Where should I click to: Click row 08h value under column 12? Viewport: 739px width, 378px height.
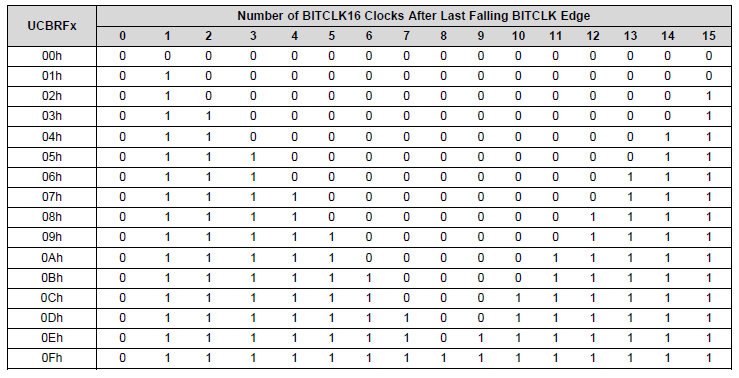[x=592, y=217]
